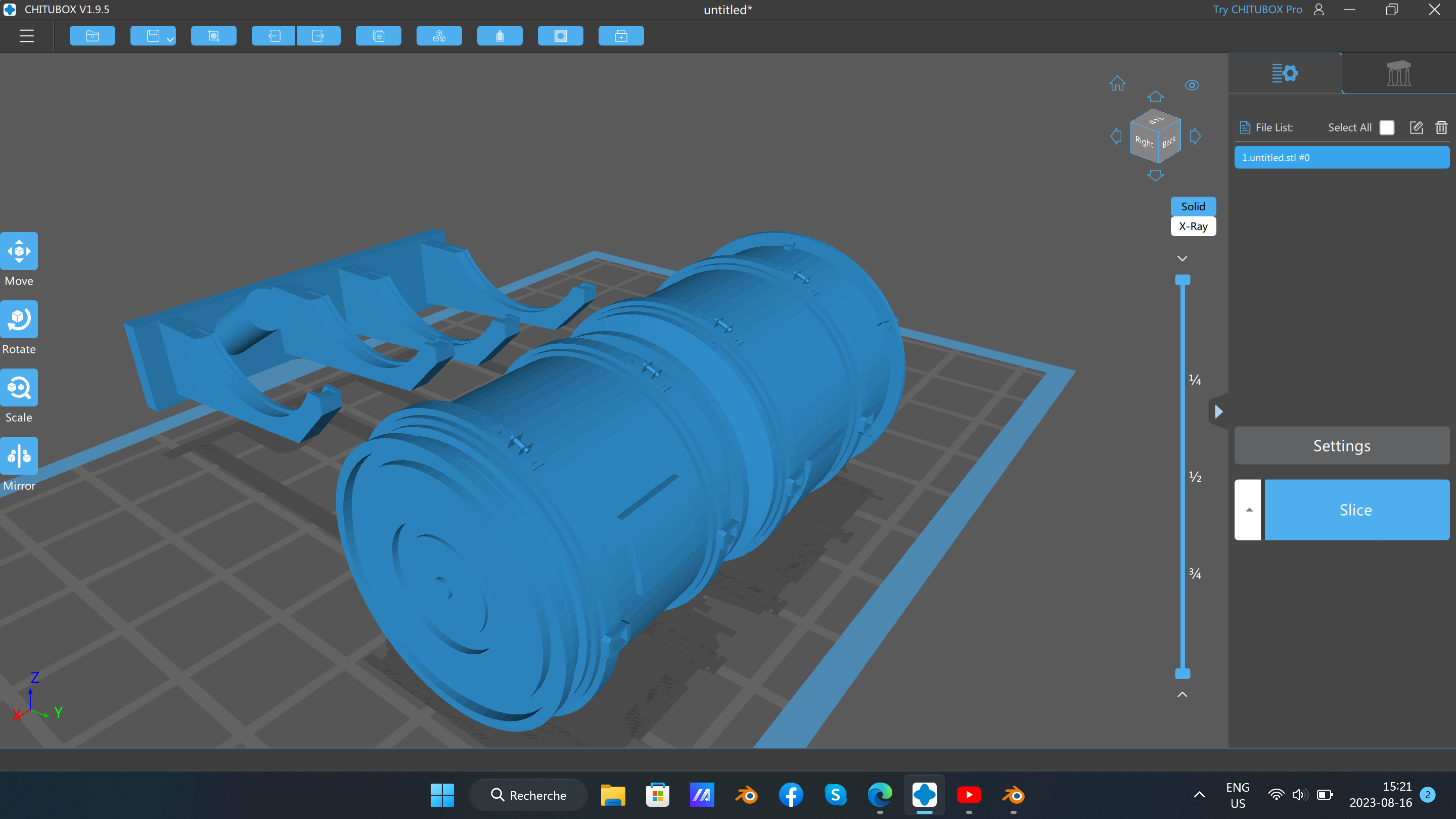Open the hamburger main menu

pos(27,36)
